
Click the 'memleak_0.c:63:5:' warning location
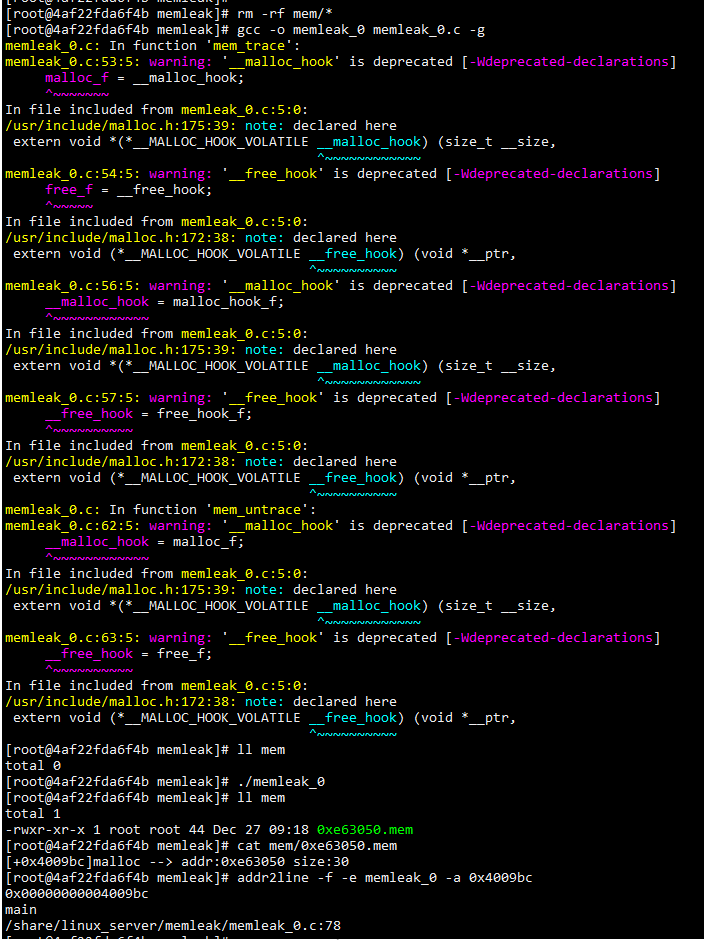tap(73, 638)
